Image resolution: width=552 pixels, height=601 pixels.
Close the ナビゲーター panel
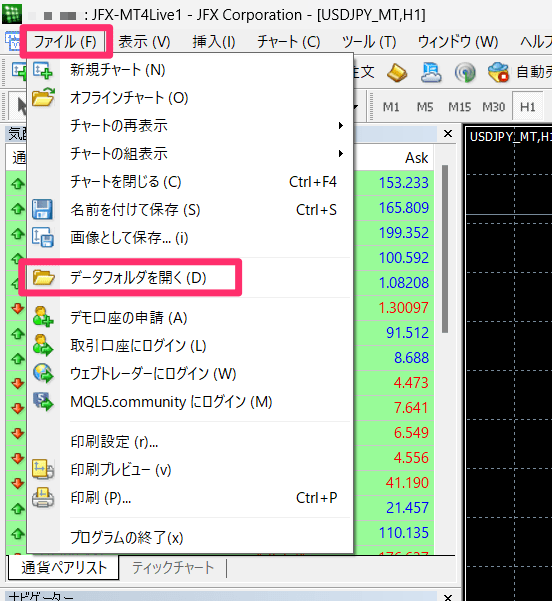[x=448, y=597]
